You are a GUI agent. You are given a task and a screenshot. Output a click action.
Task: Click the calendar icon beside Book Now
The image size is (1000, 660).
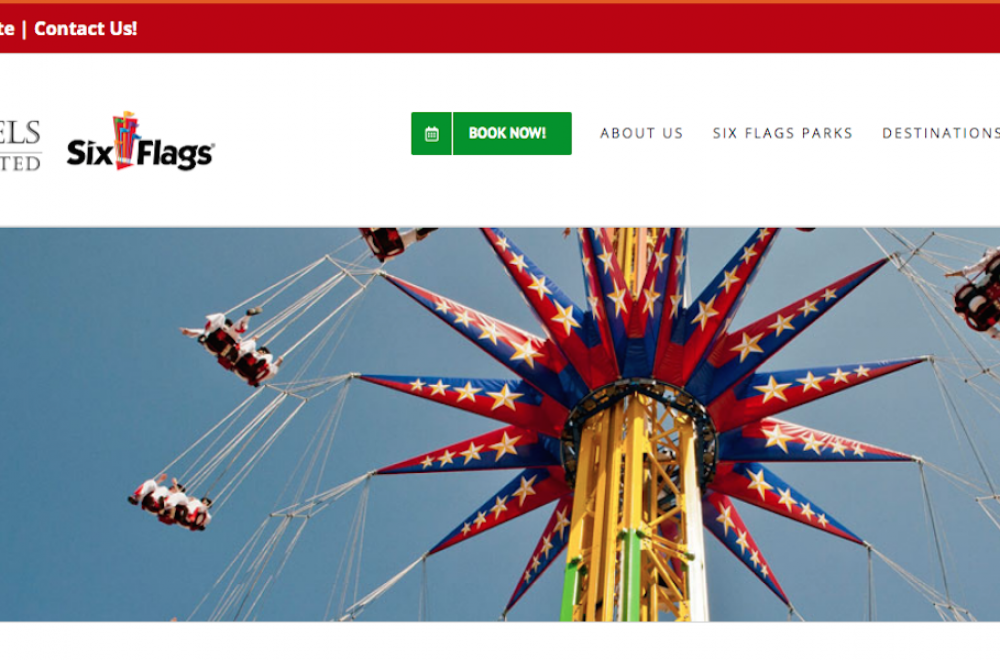pyautogui.click(x=432, y=134)
